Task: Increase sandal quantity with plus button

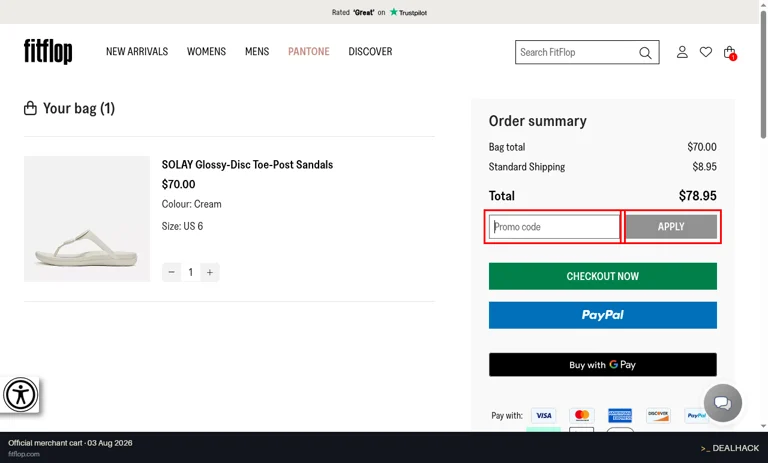Action: [210, 272]
